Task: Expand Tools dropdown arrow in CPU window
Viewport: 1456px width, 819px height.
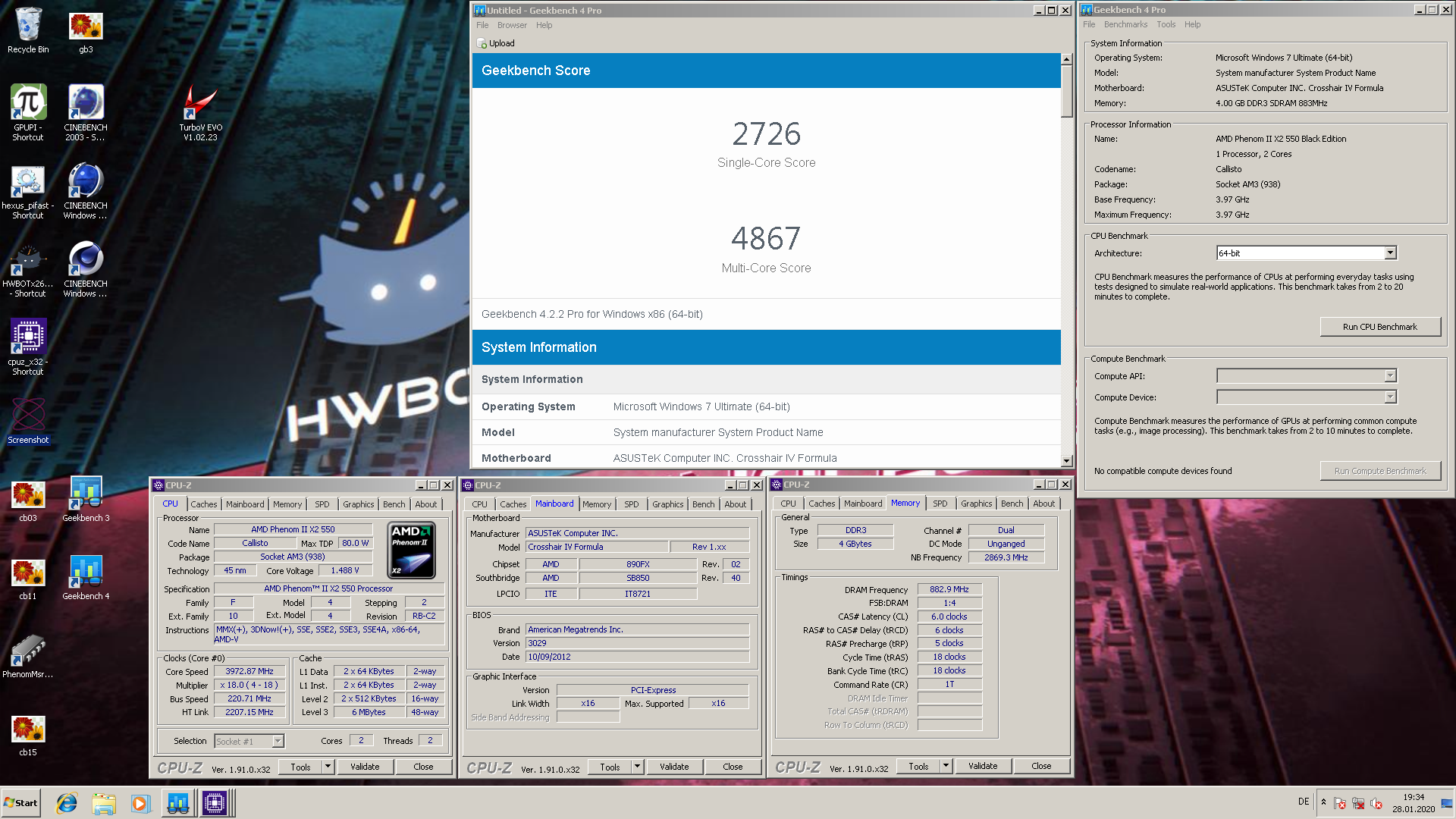Action: pos(328,767)
